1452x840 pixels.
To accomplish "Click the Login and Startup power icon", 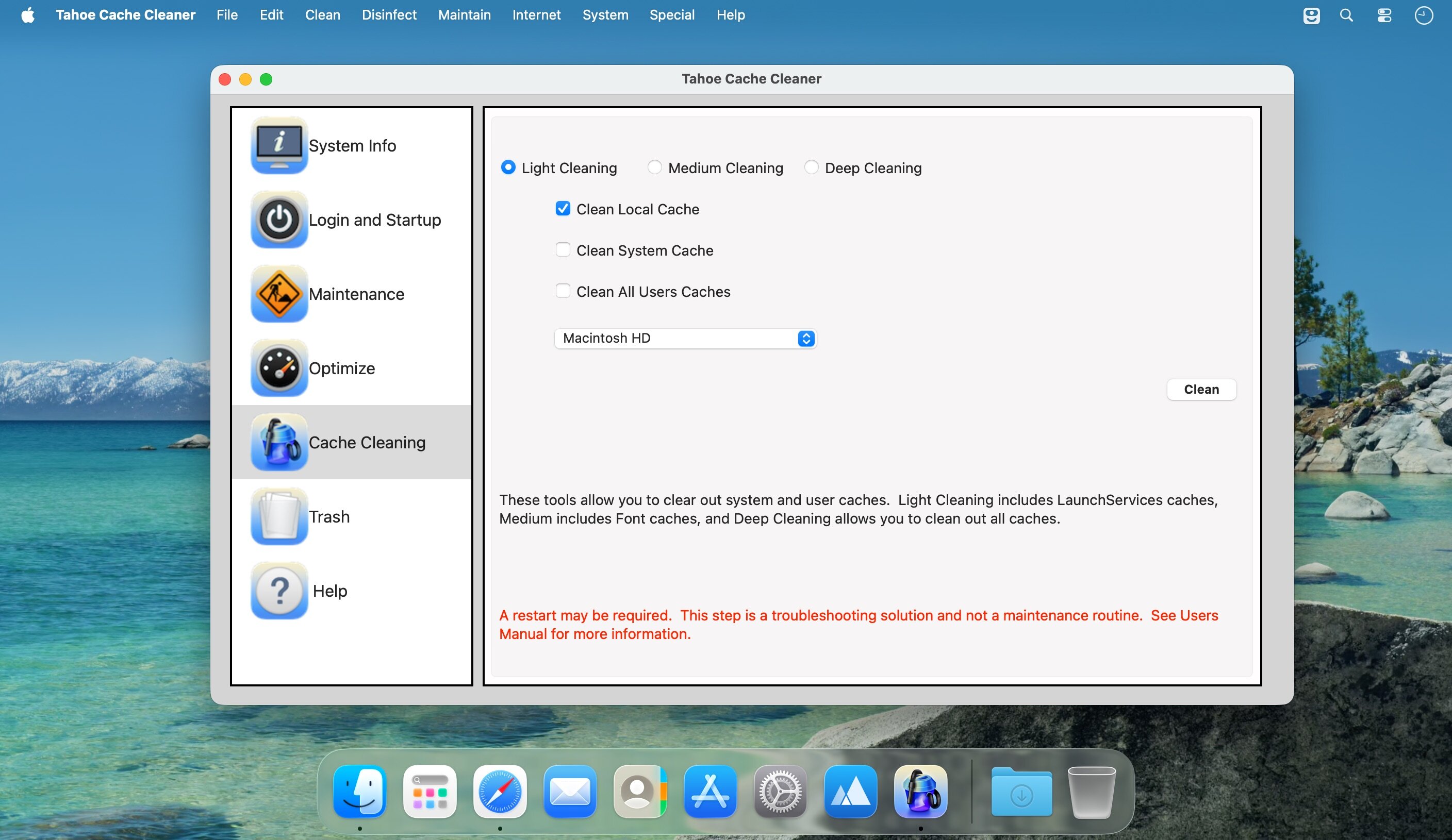I will 279,220.
